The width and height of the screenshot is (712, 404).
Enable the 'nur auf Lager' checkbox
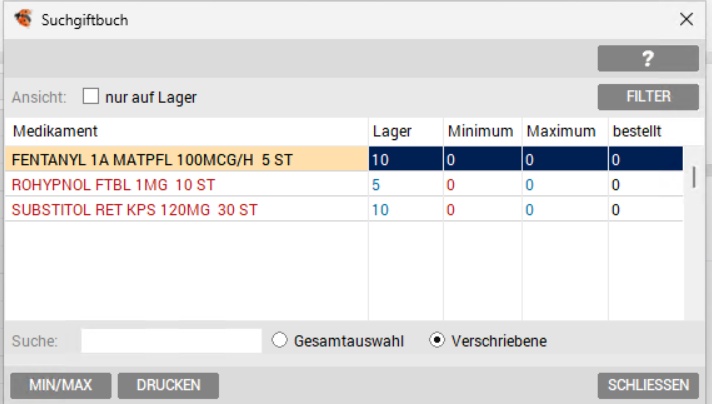point(91,97)
